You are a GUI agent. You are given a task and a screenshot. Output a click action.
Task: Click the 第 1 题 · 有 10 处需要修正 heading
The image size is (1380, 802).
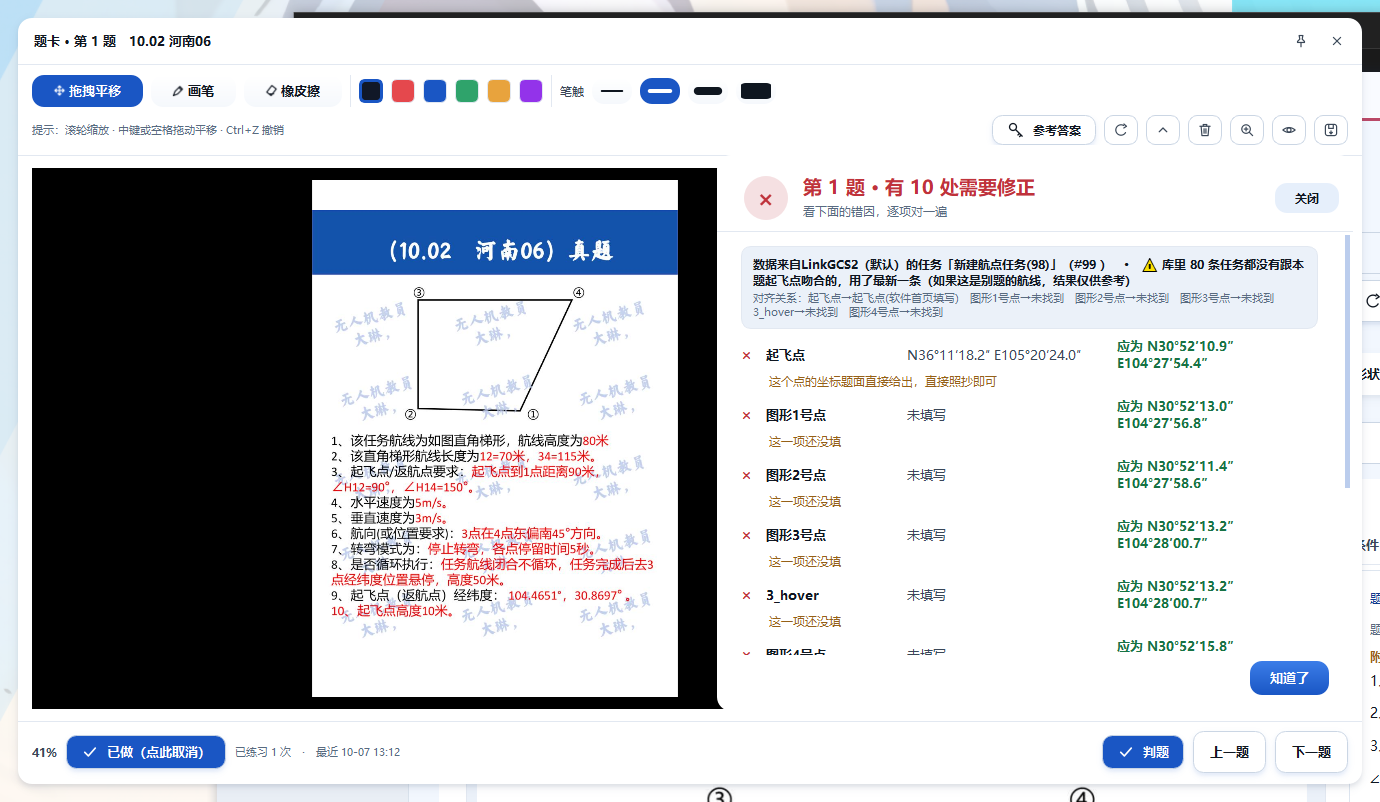click(x=918, y=188)
